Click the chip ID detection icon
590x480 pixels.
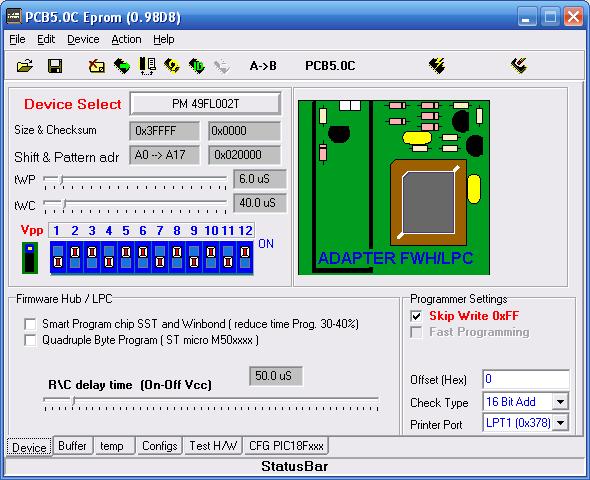pos(147,66)
